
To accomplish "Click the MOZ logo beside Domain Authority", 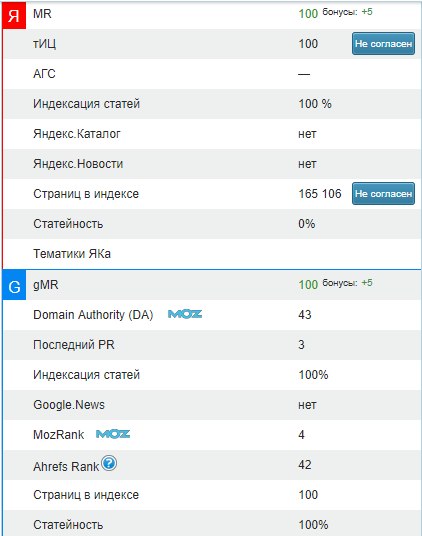I will coord(185,314).
